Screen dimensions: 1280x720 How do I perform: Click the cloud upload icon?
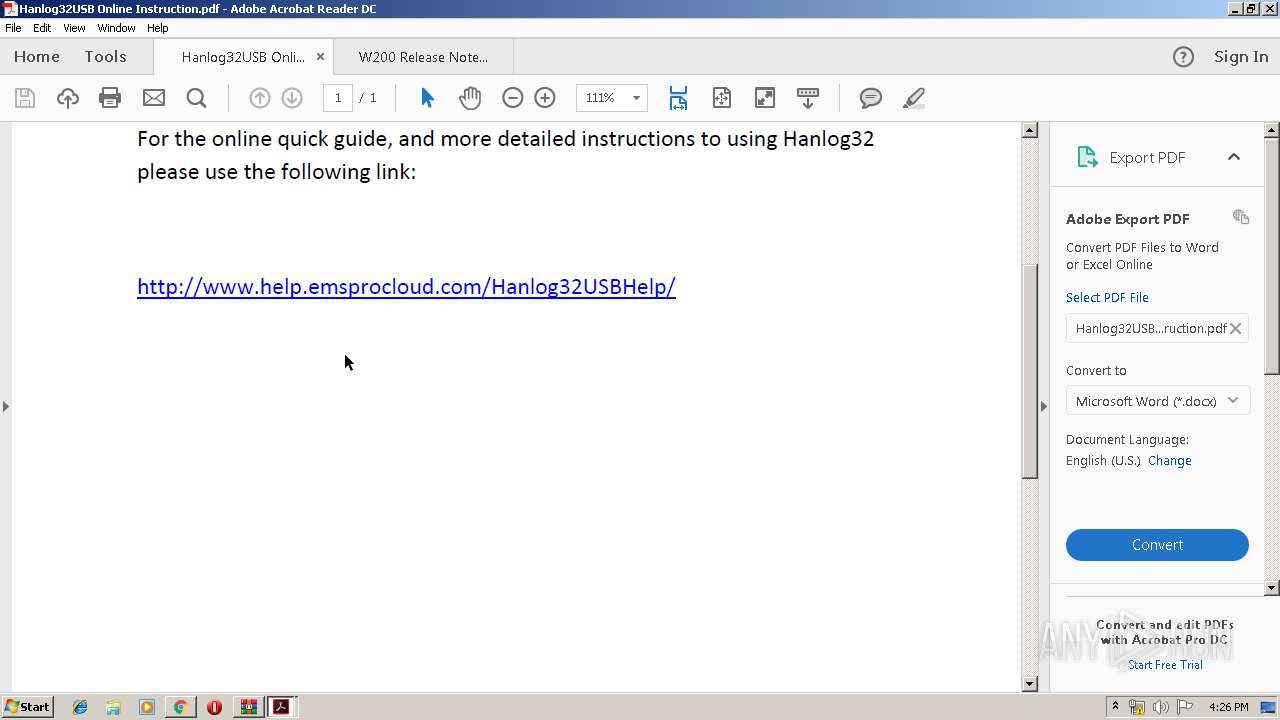(68, 98)
